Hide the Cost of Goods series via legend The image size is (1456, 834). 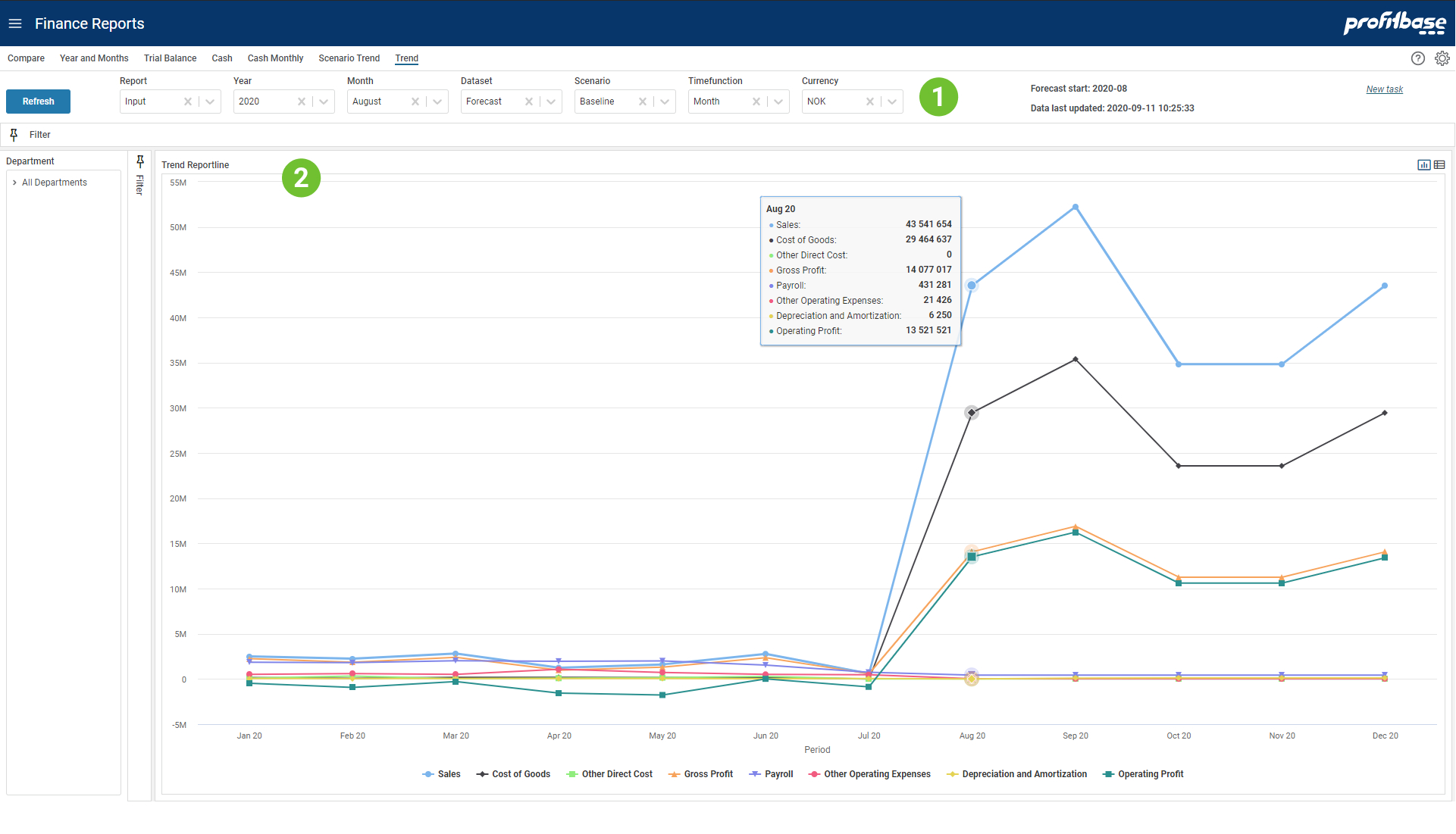[x=521, y=773]
